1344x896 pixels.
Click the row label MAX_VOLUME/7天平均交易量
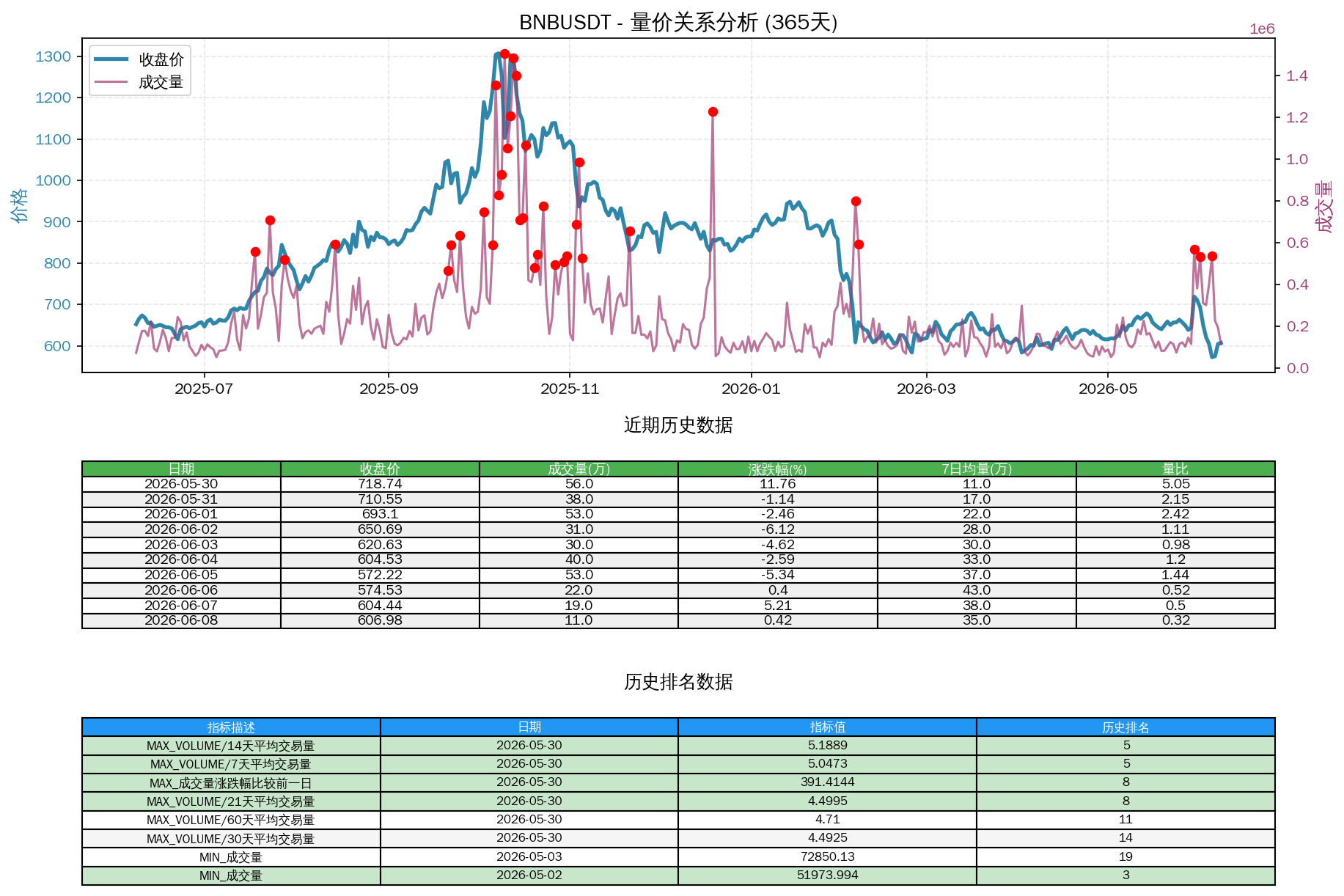231,764
